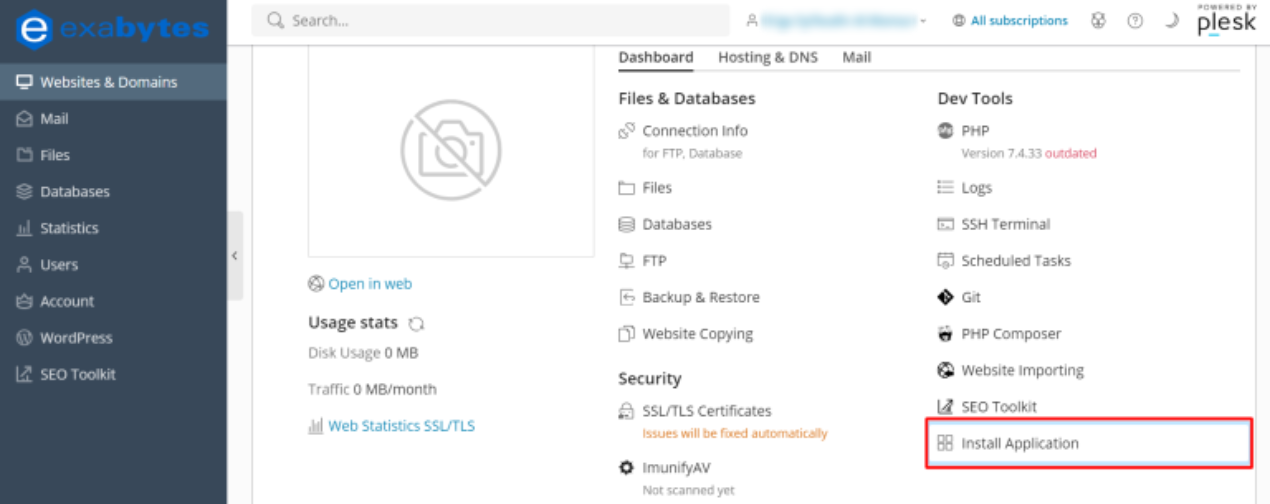The image size is (1270, 504).
Task: Click the FTP icon
Action: pyautogui.click(x=627, y=261)
